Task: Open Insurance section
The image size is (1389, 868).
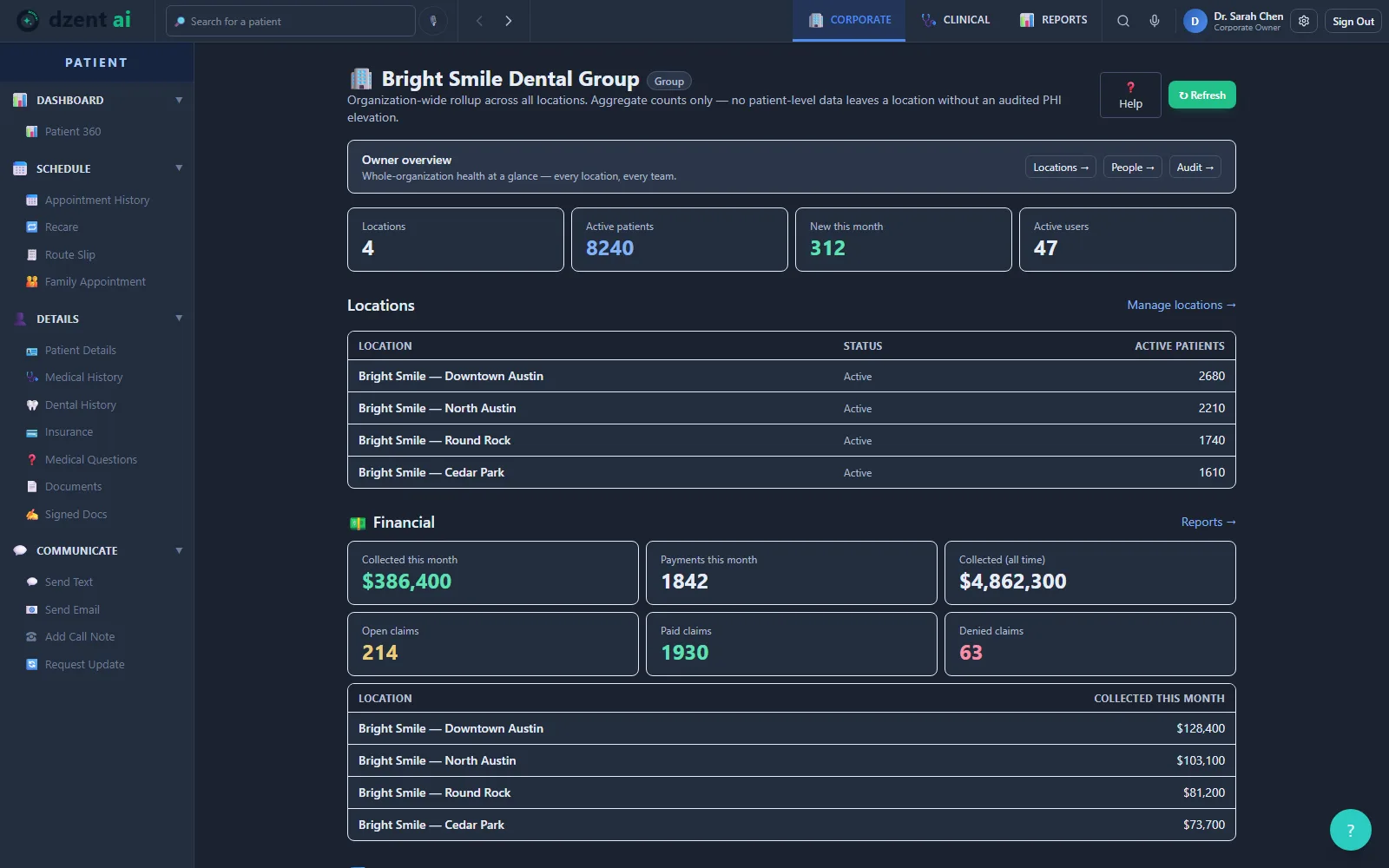Action: pos(69,431)
